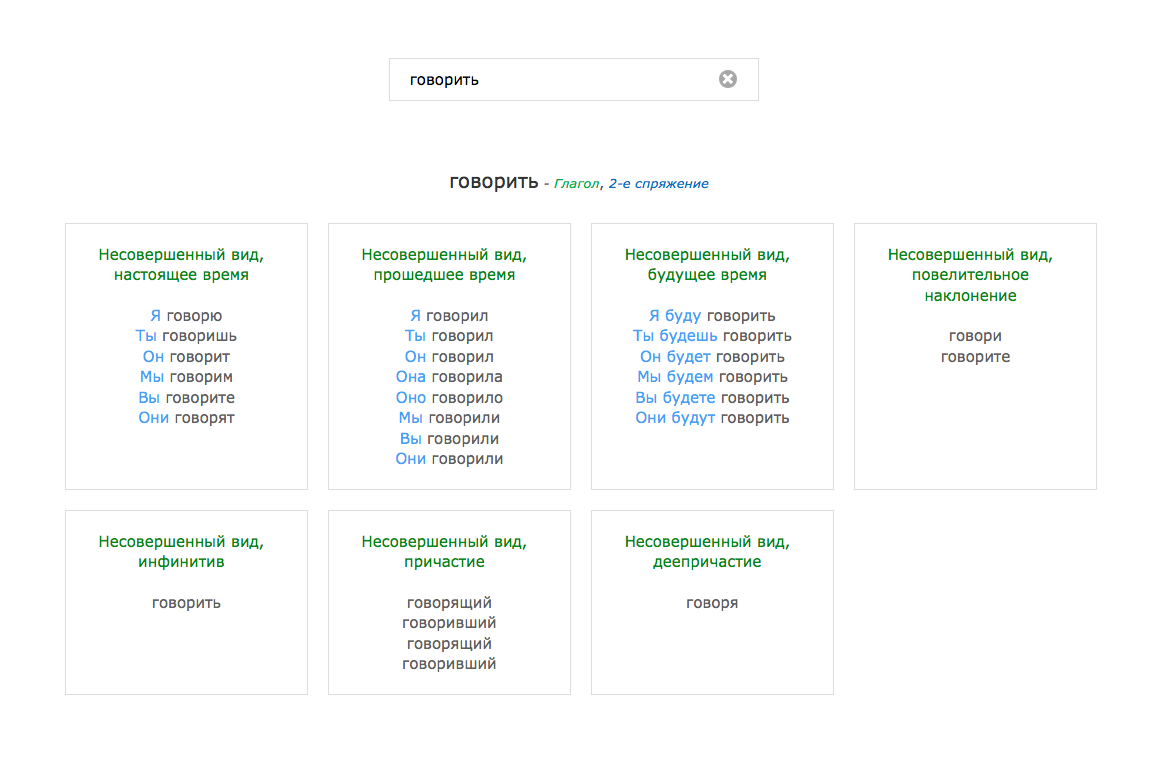Image resolution: width=1162 pixels, height=757 pixels.
Task: Click past tense form говорила
Action: pyautogui.click(x=465, y=376)
